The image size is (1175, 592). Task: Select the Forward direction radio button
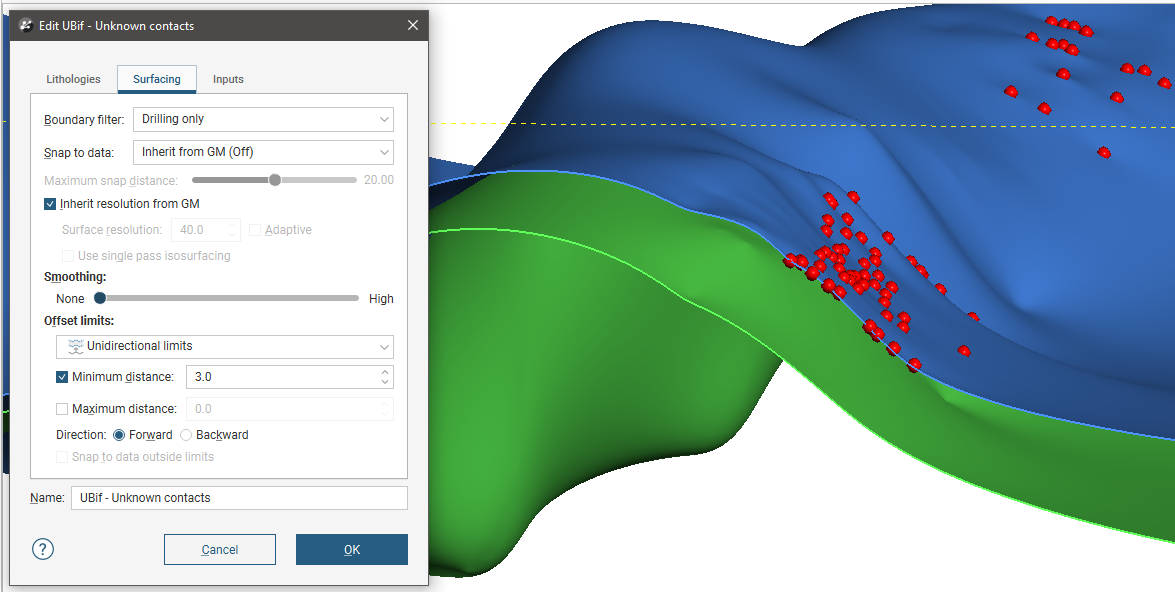pos(118,435)
